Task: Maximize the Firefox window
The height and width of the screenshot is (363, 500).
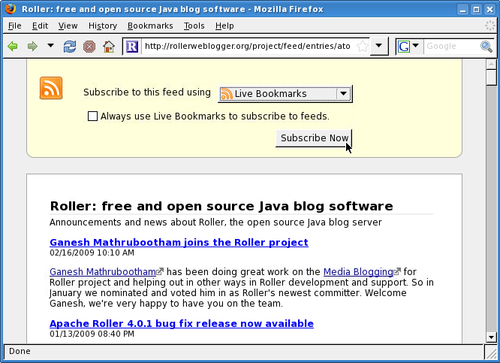Action: coord(476,9)
